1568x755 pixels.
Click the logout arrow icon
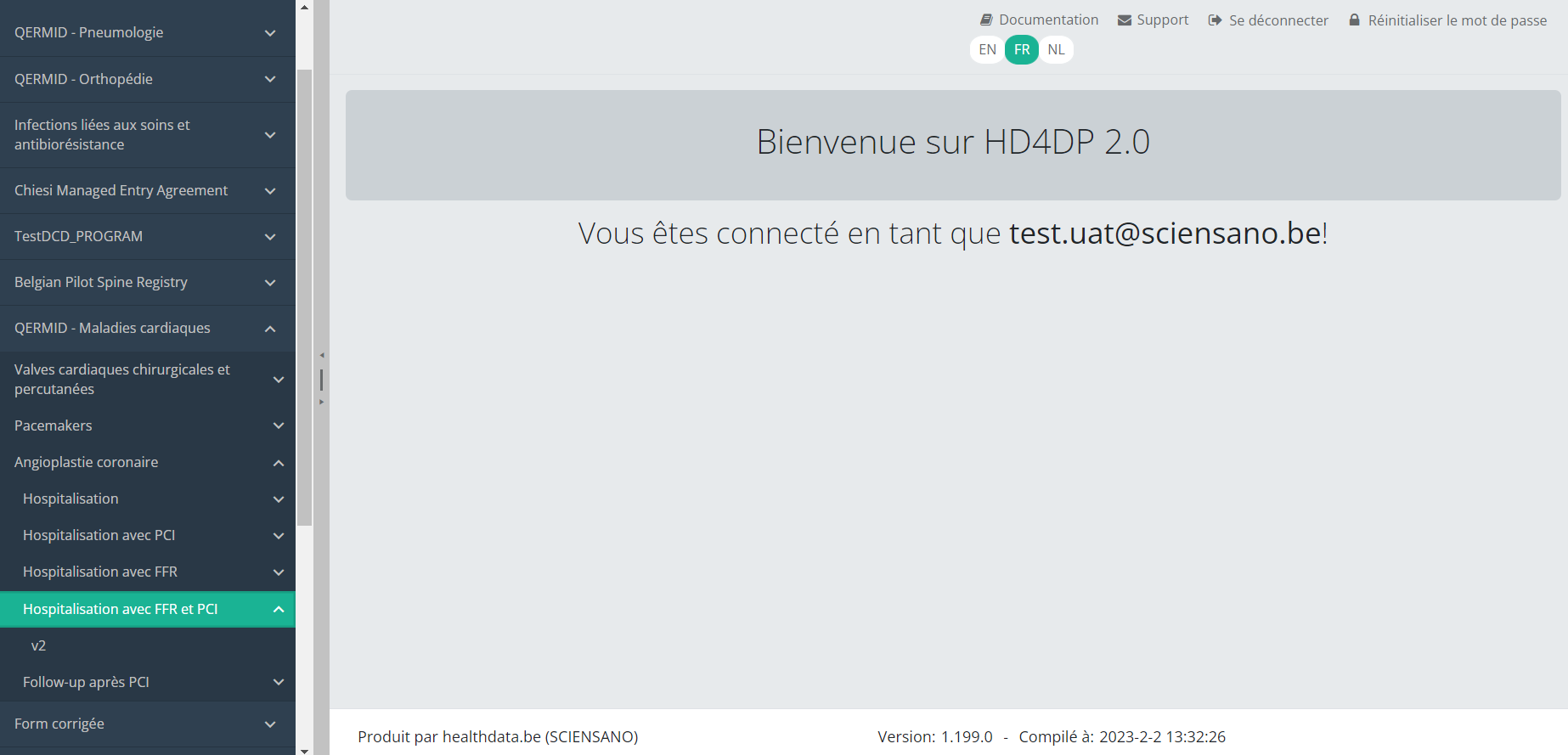point(1215,20)
